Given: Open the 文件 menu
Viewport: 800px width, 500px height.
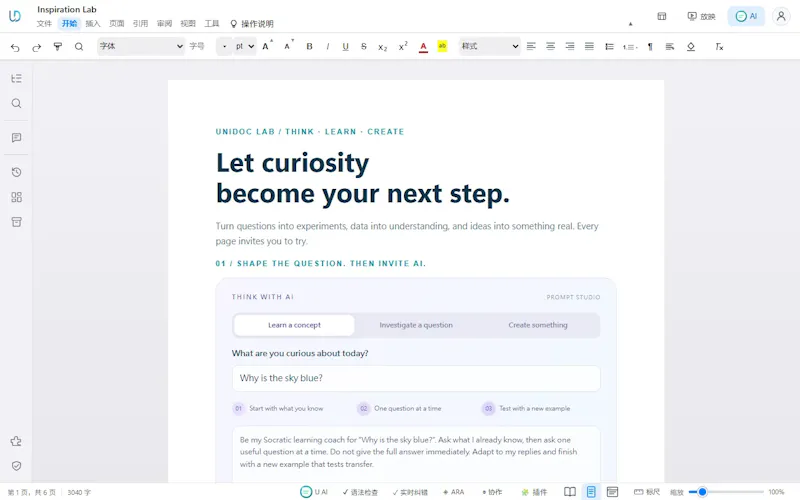Looking at the screenshot, I should 44,23.
